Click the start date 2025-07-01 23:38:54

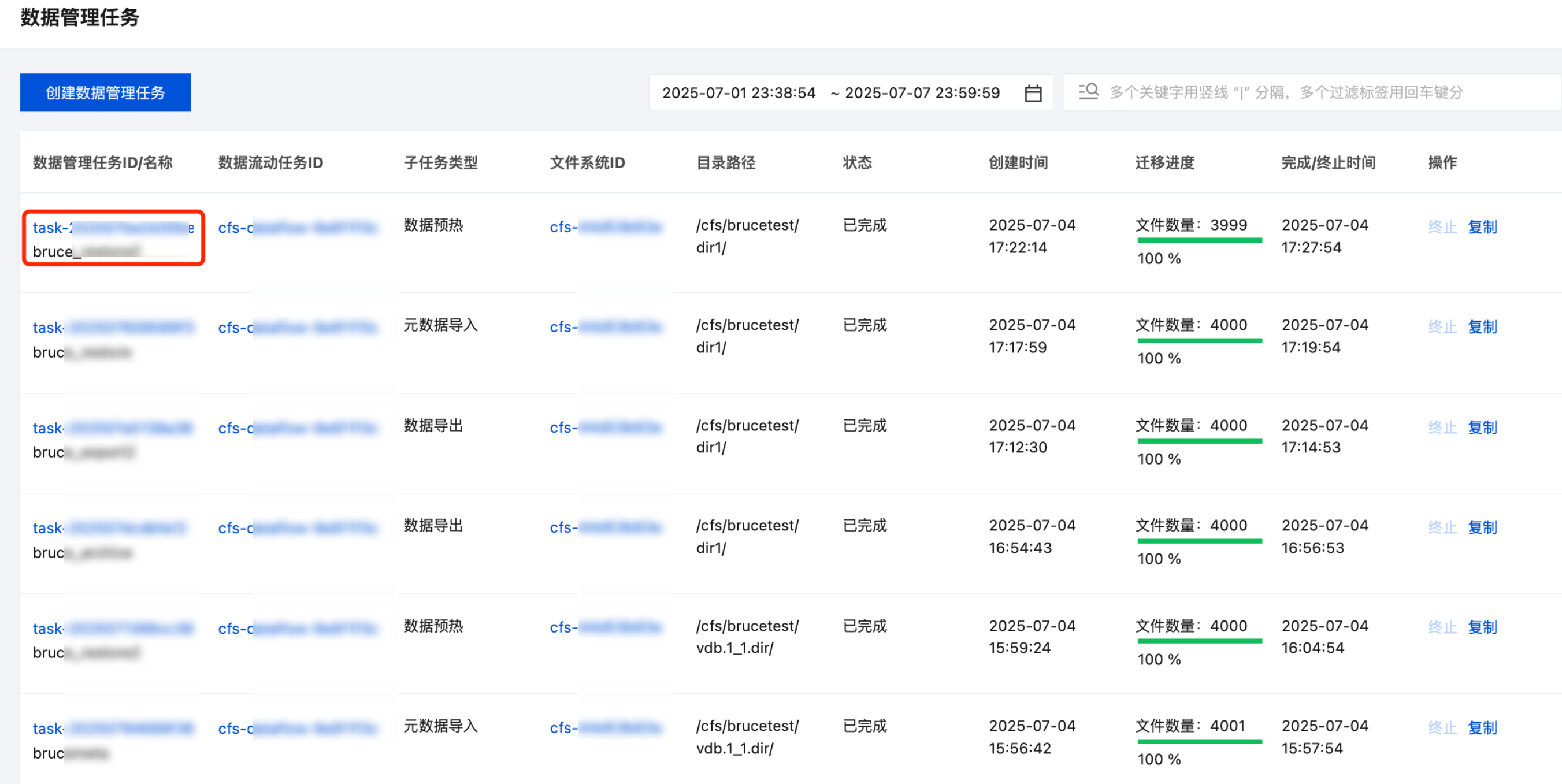[738, 93]
